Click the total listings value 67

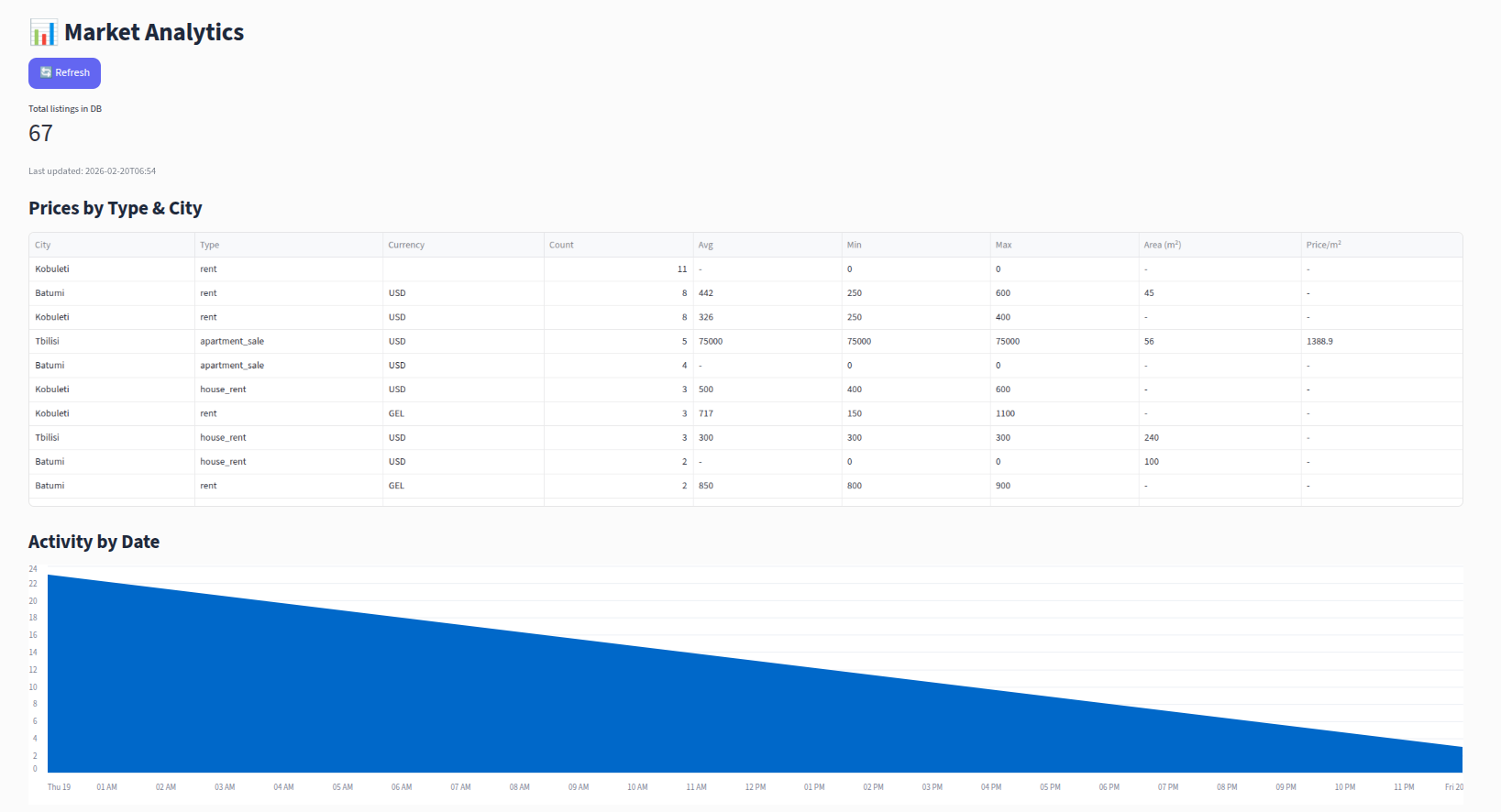[40, 134]
